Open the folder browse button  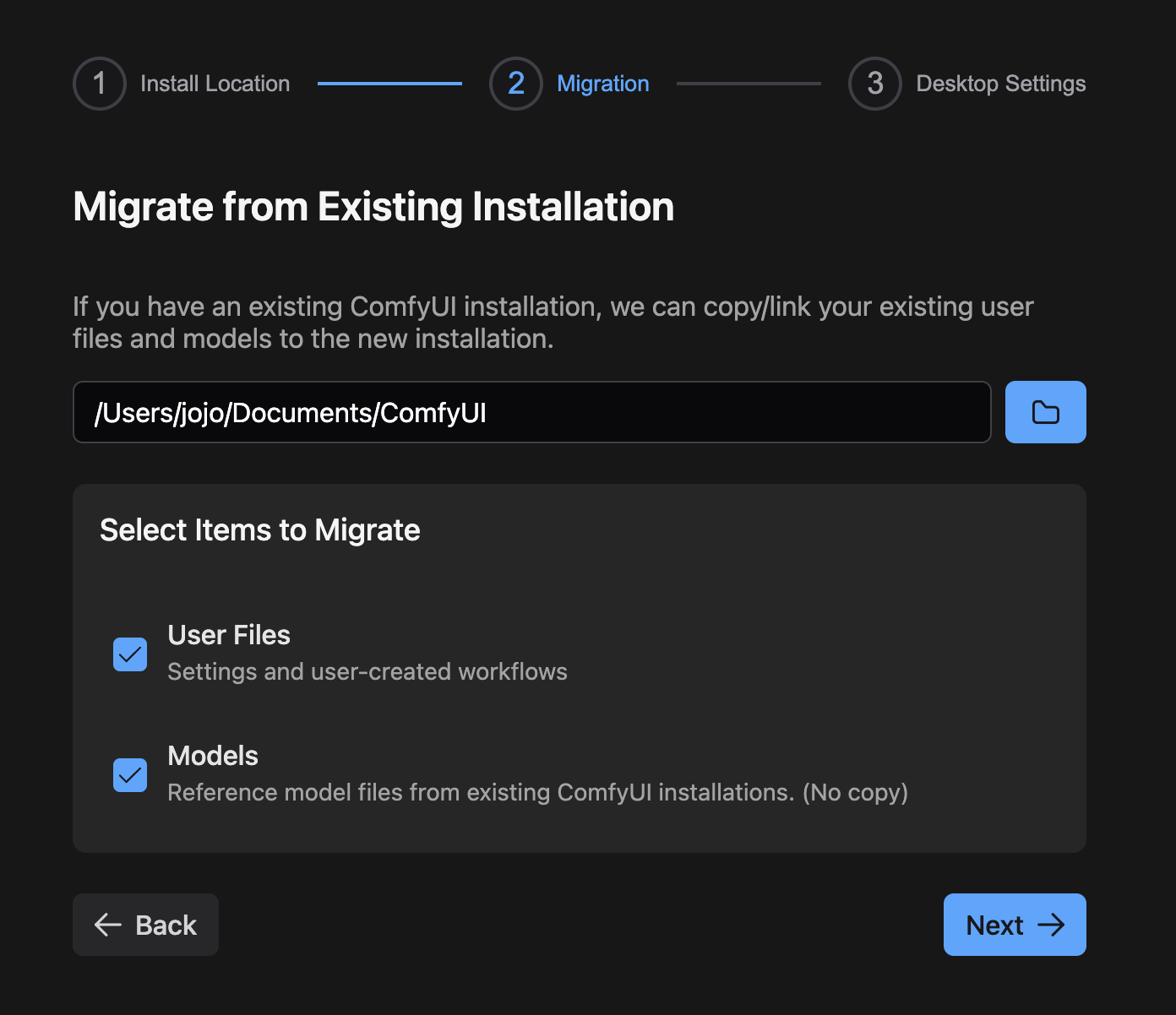click(1045, 412)
